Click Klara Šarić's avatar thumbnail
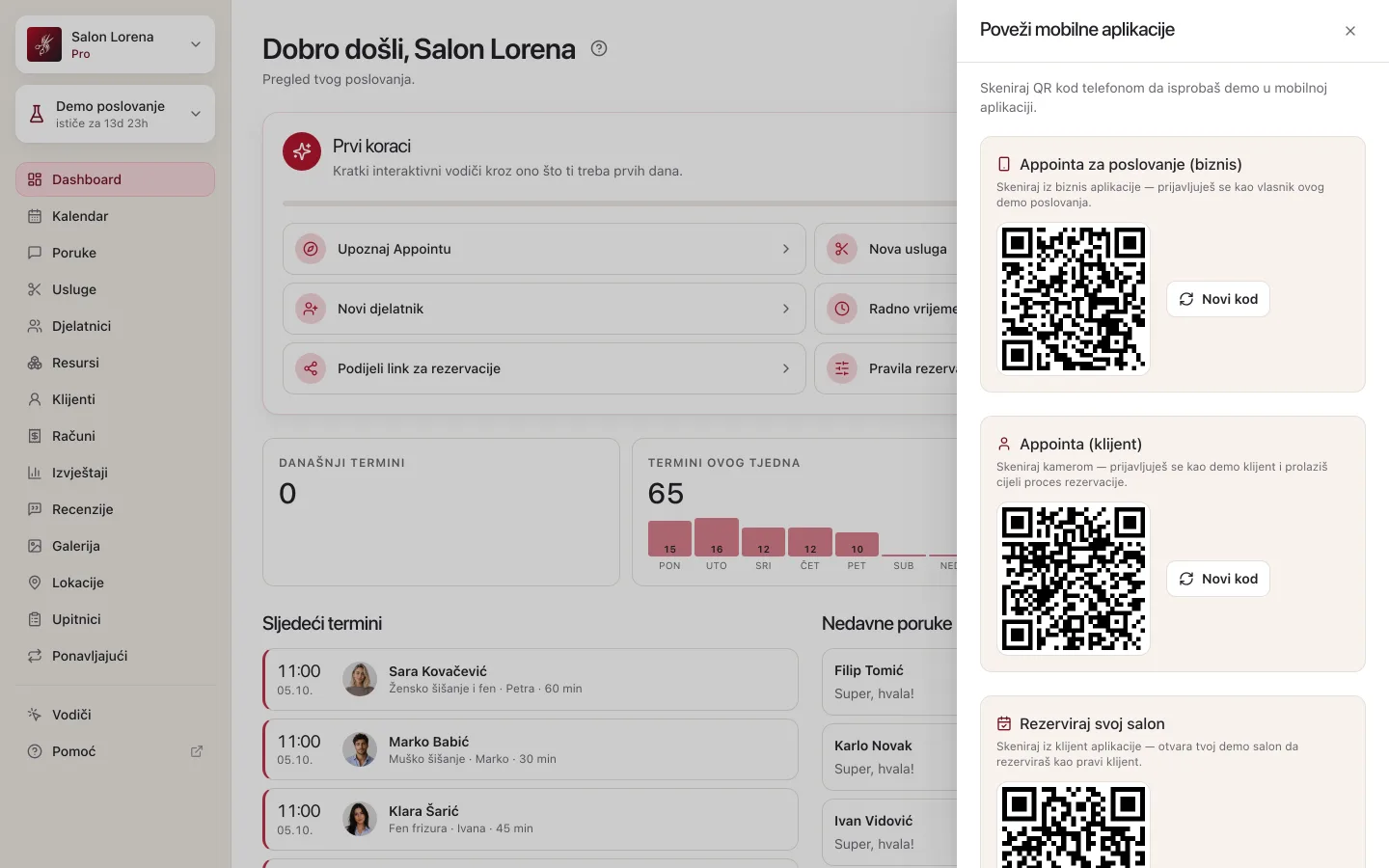 [360, 819]
